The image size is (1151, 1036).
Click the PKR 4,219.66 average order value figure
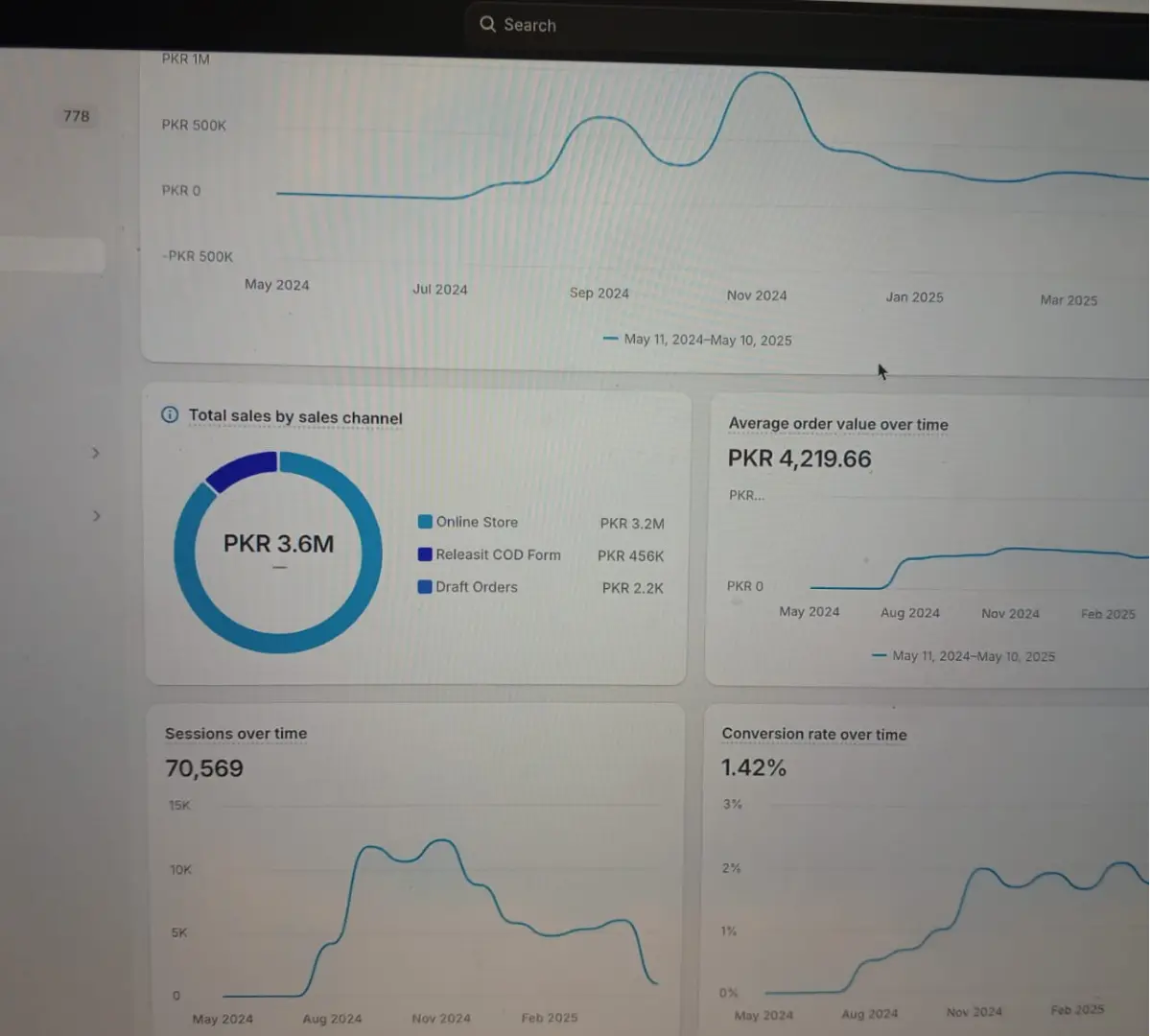[799, 459]
